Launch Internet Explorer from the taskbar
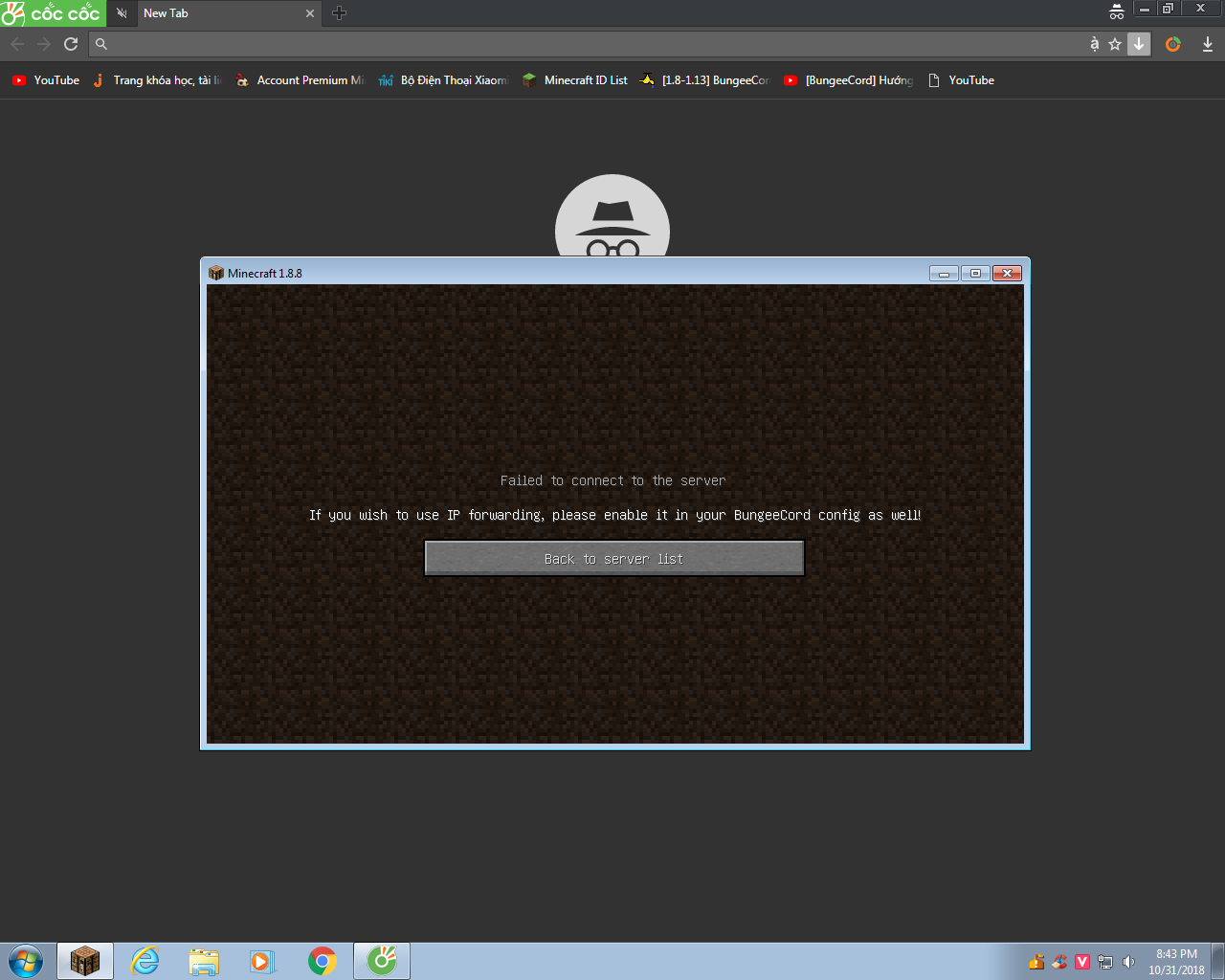Screen dimensions: 1225x980 pos(145,961)
